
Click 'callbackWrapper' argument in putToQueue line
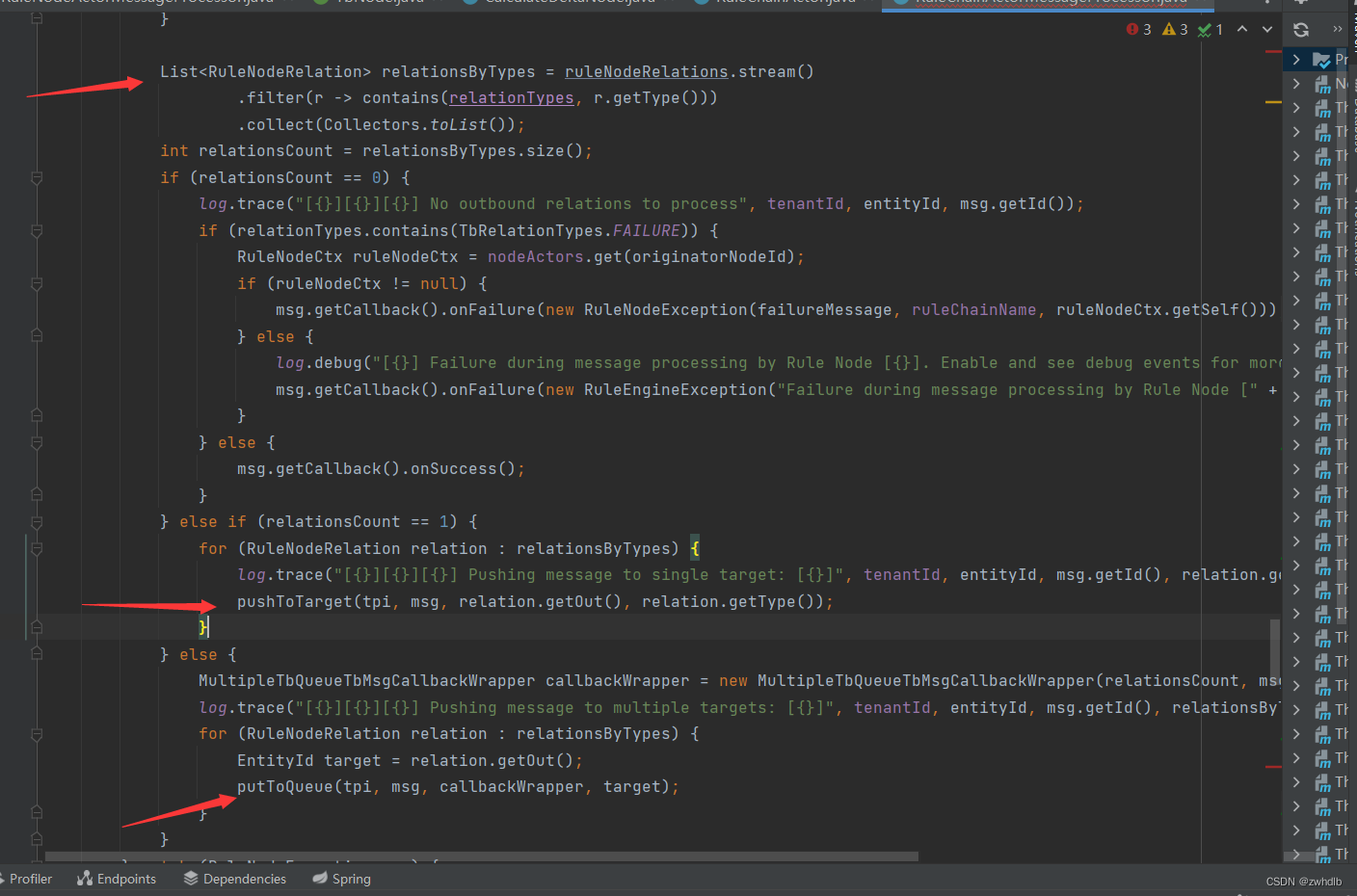coord(512,787)
